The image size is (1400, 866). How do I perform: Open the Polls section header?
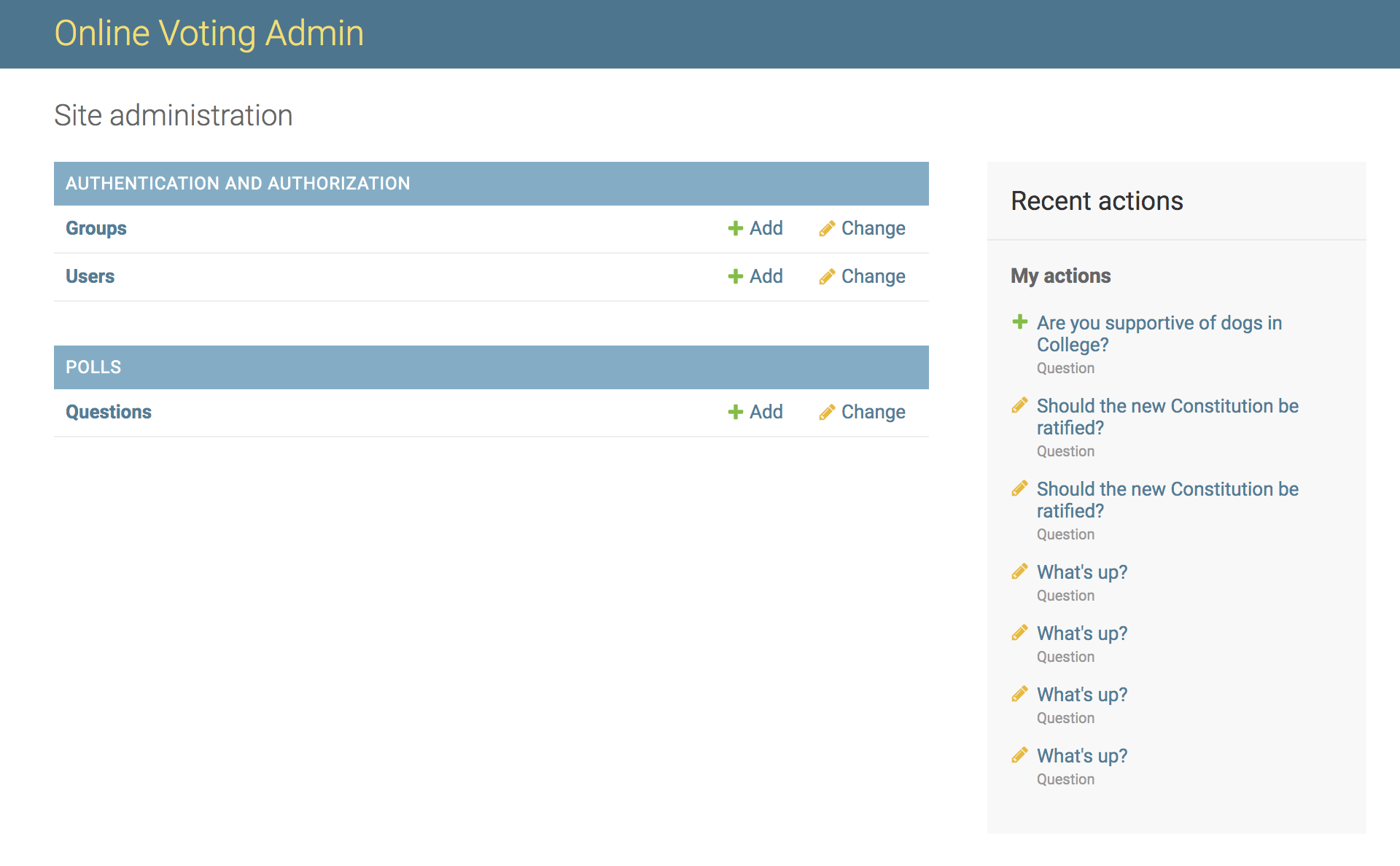93,367
